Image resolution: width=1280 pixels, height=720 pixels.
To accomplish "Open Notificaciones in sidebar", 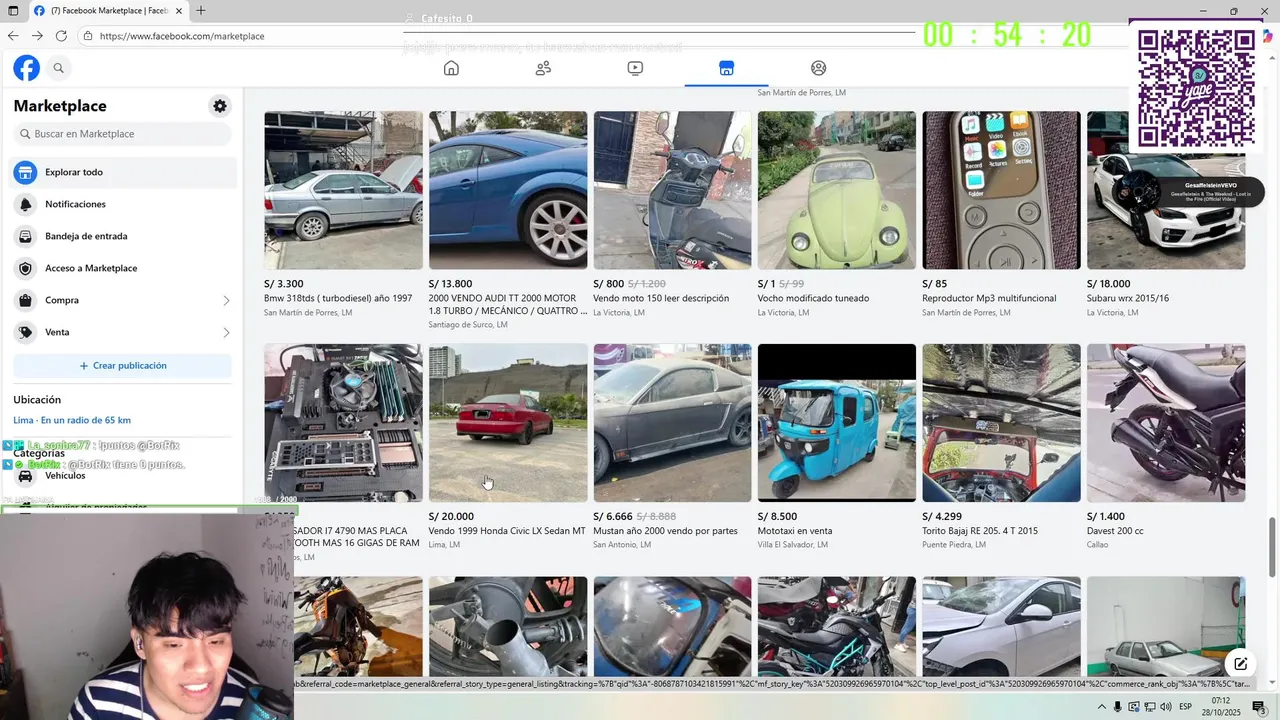I will [124, 204].
